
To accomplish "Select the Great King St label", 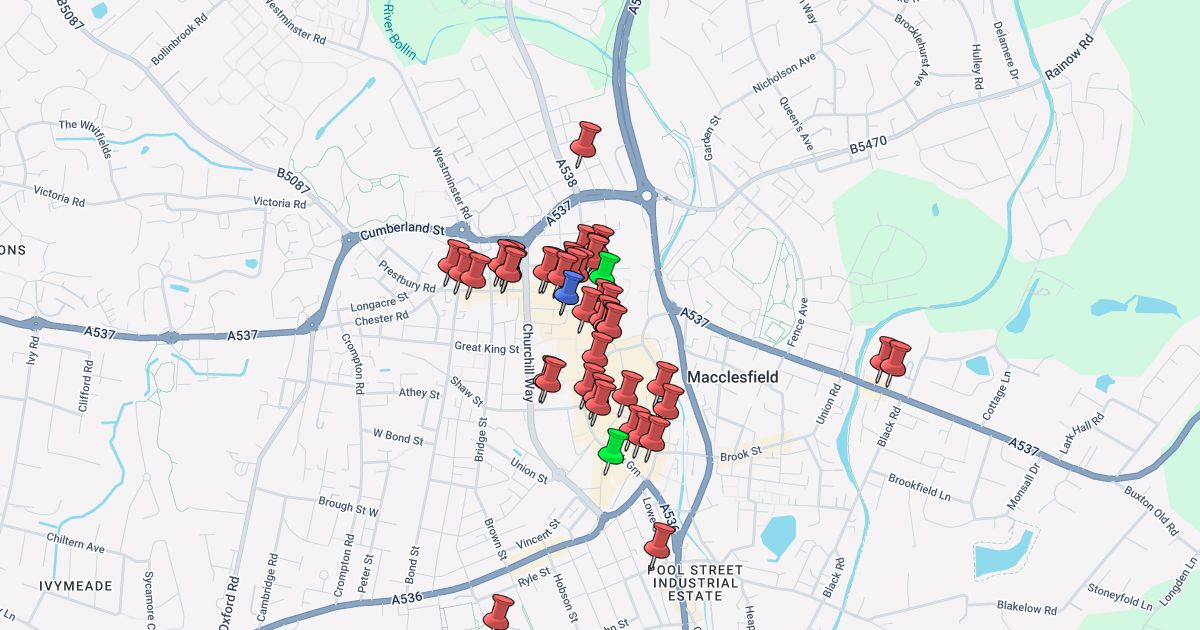I will point(487,349).
